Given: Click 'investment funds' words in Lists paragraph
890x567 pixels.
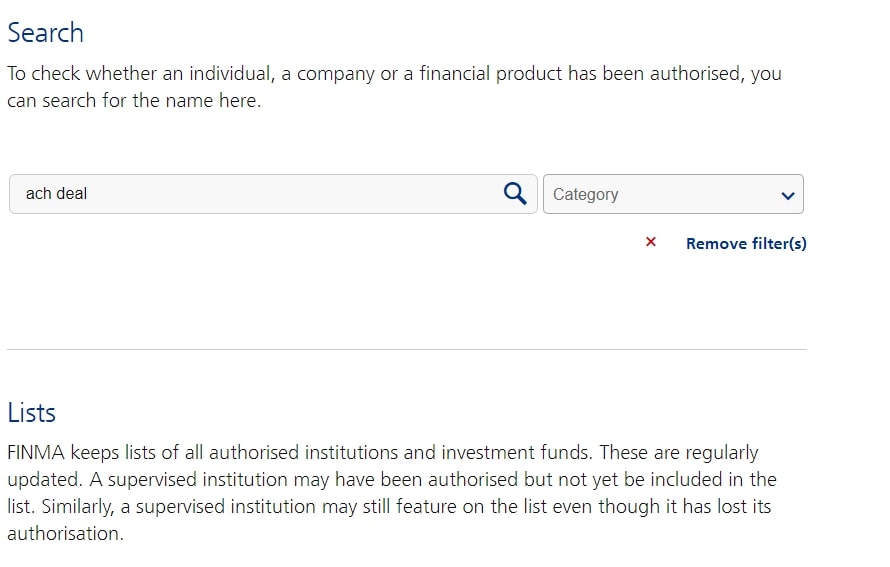Looking at the screenshot, I should click(x=517, y=452).
